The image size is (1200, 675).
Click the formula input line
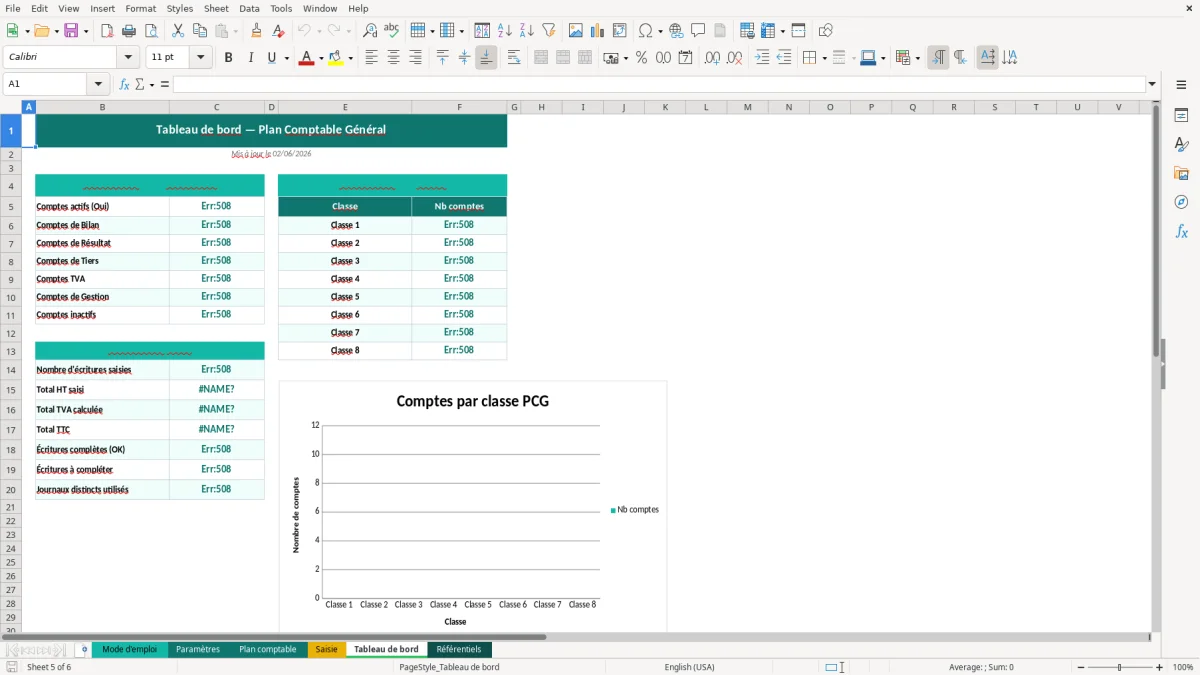[659, 84]
